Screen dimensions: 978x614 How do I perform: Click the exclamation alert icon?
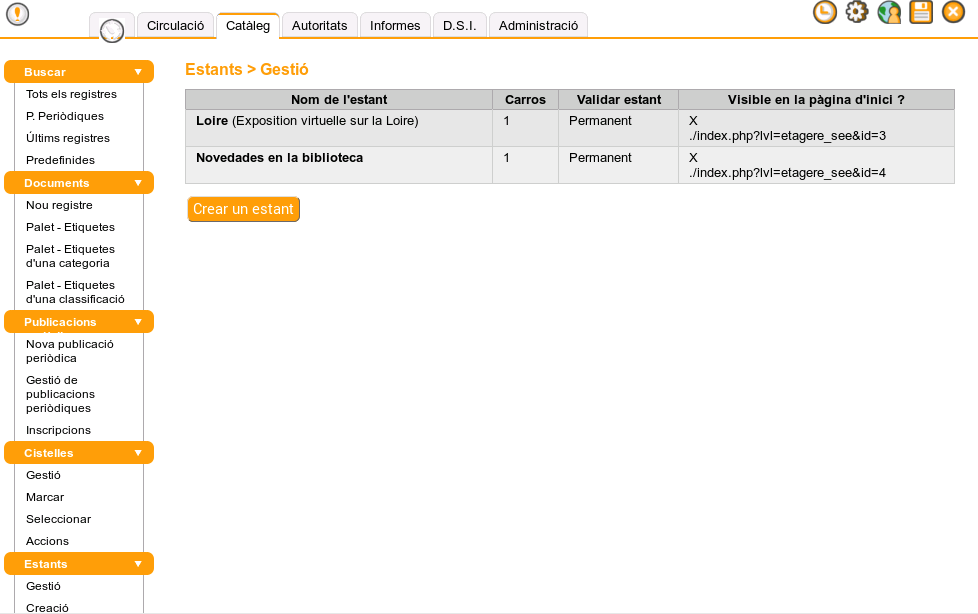(17, 14)
